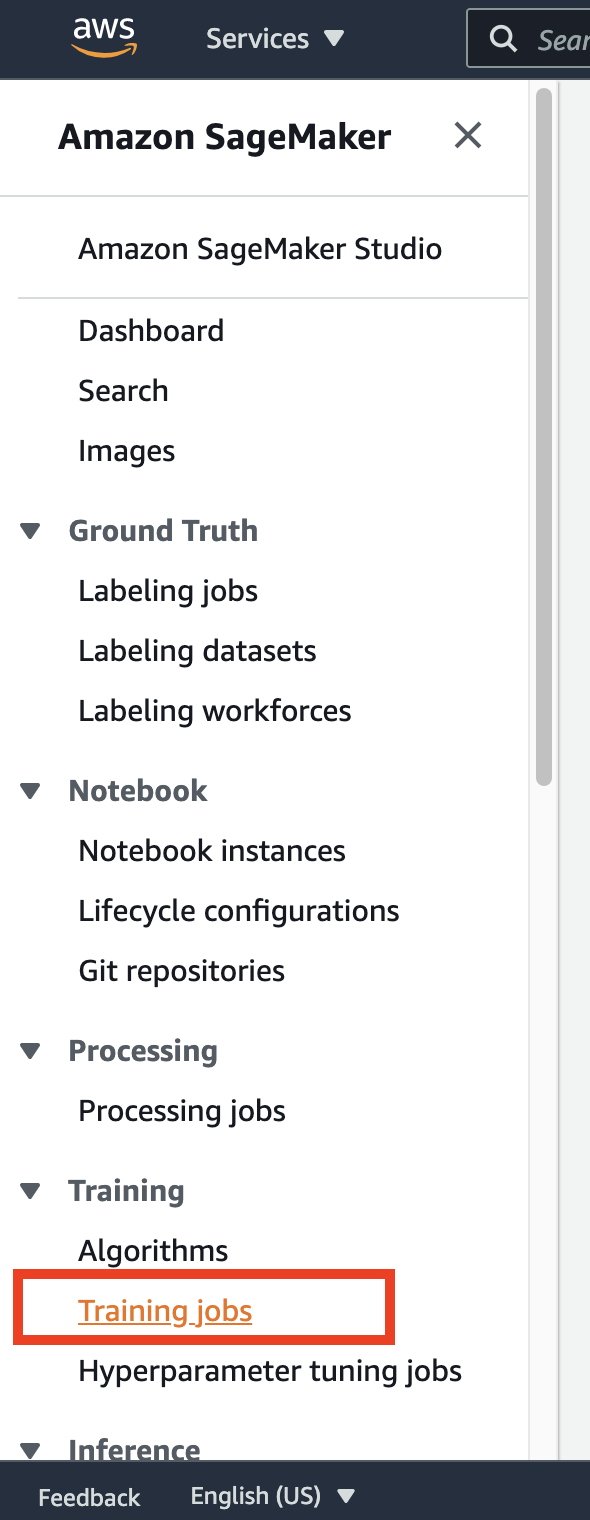Click the Feedback button in footer
The height and width of the screenshot is (1520, 590).
pyautogui.click(x=89, y=1497)
